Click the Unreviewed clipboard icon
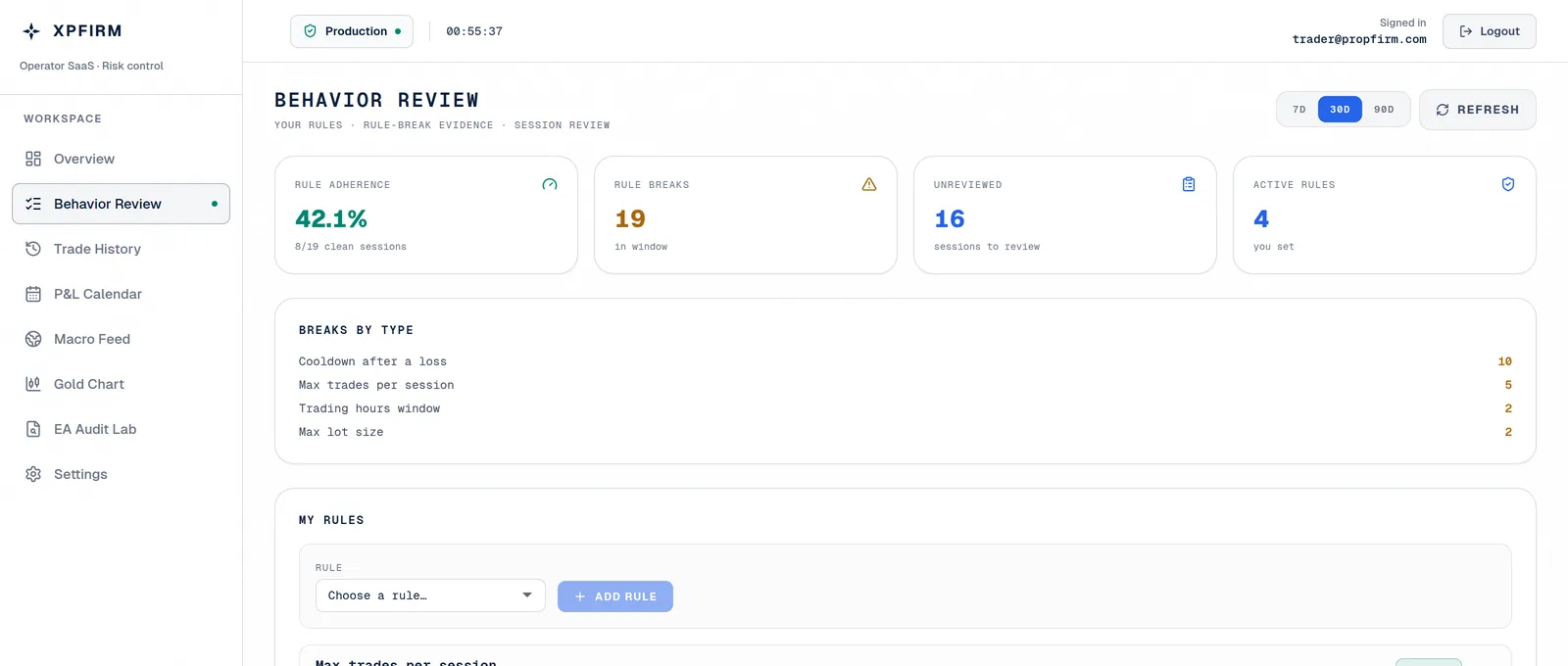This screenshot has width=1568, height=666. click(x=1189, y=184)
